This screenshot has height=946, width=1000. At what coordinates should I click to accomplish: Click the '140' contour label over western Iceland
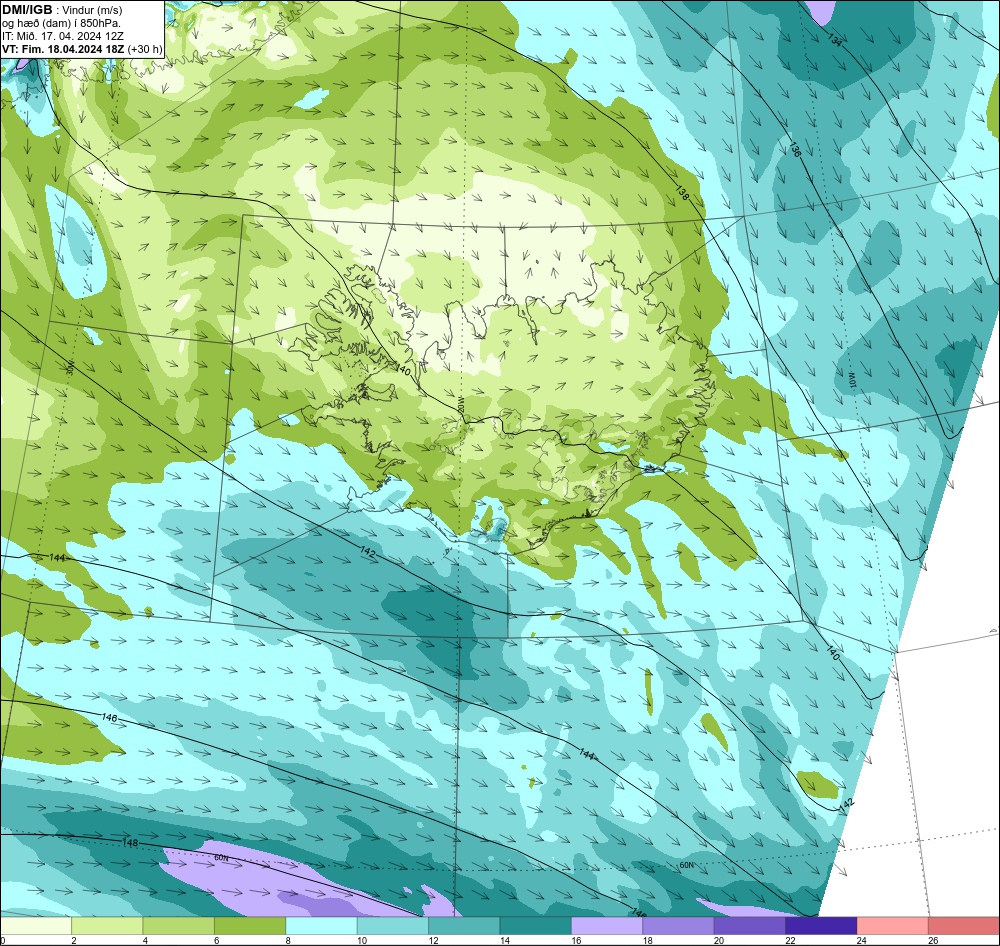tap(403, 369)
